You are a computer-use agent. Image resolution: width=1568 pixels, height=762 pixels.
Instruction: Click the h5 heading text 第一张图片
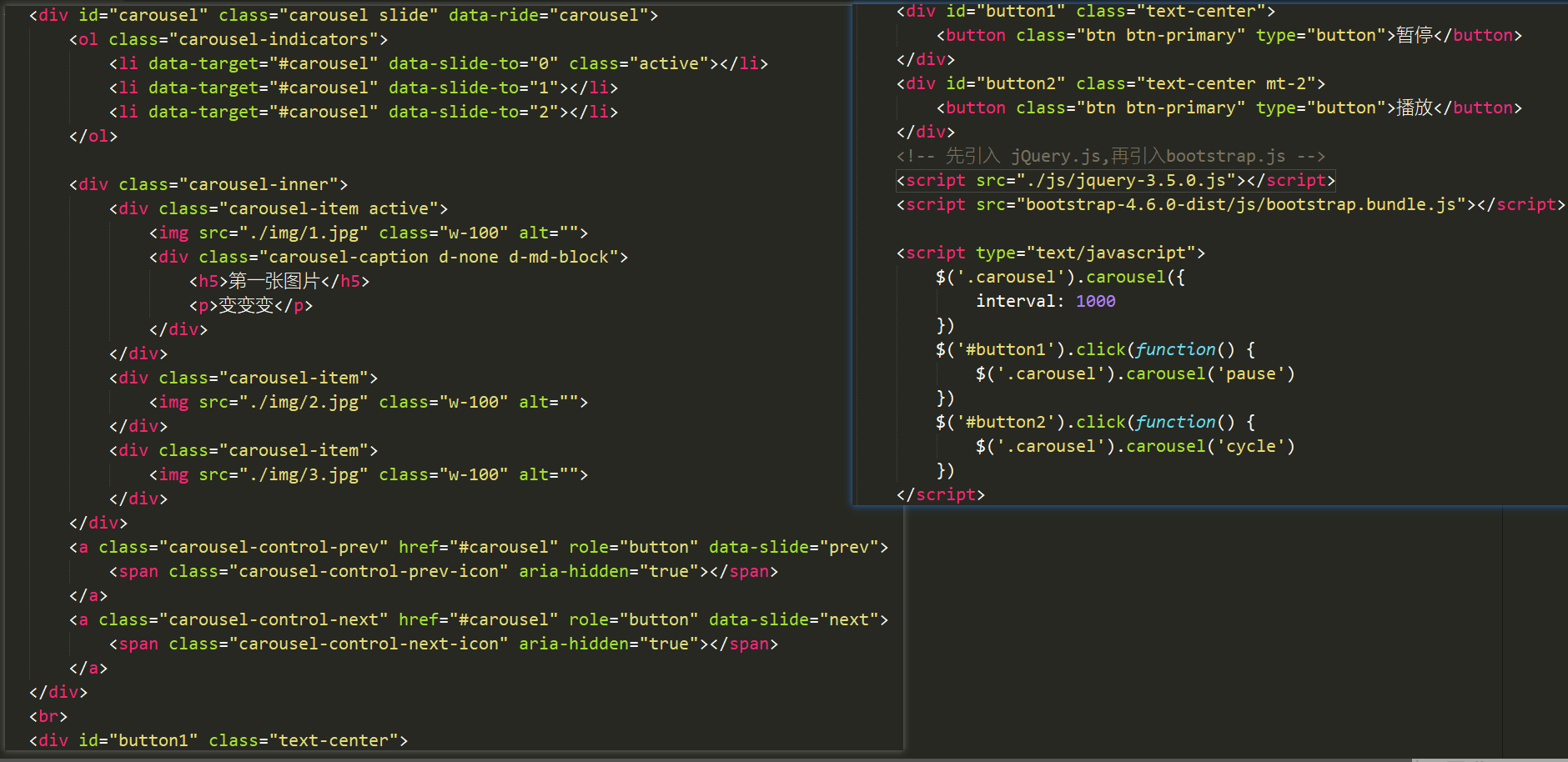pyautogui.click(x=274, y=281)
